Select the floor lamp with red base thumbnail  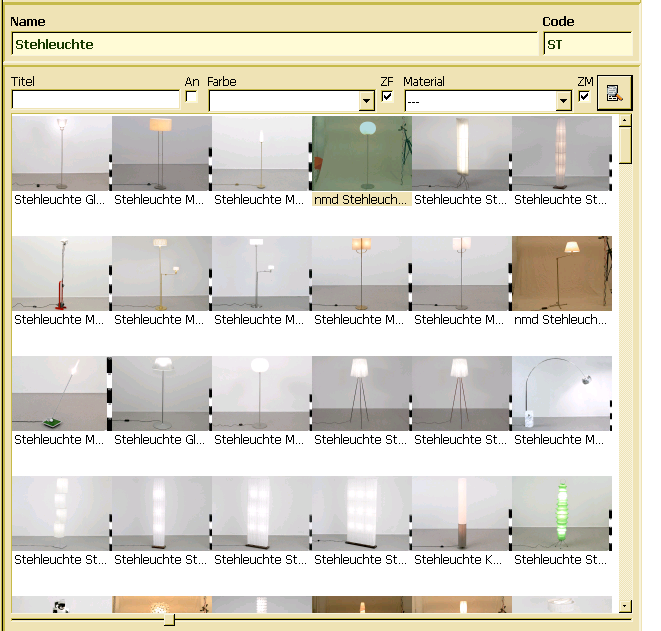(x=61, y=274)
